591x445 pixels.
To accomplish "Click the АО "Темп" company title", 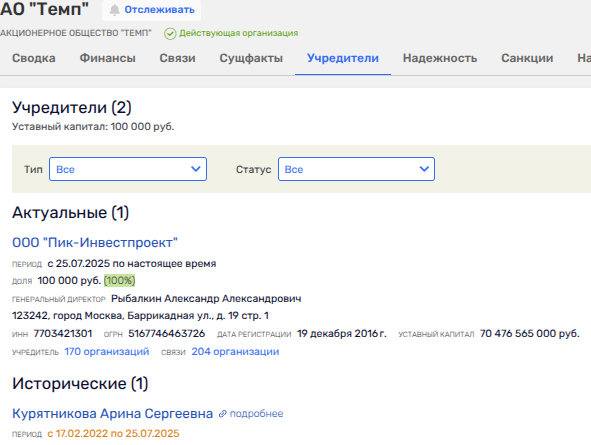I will pos(44,9).
